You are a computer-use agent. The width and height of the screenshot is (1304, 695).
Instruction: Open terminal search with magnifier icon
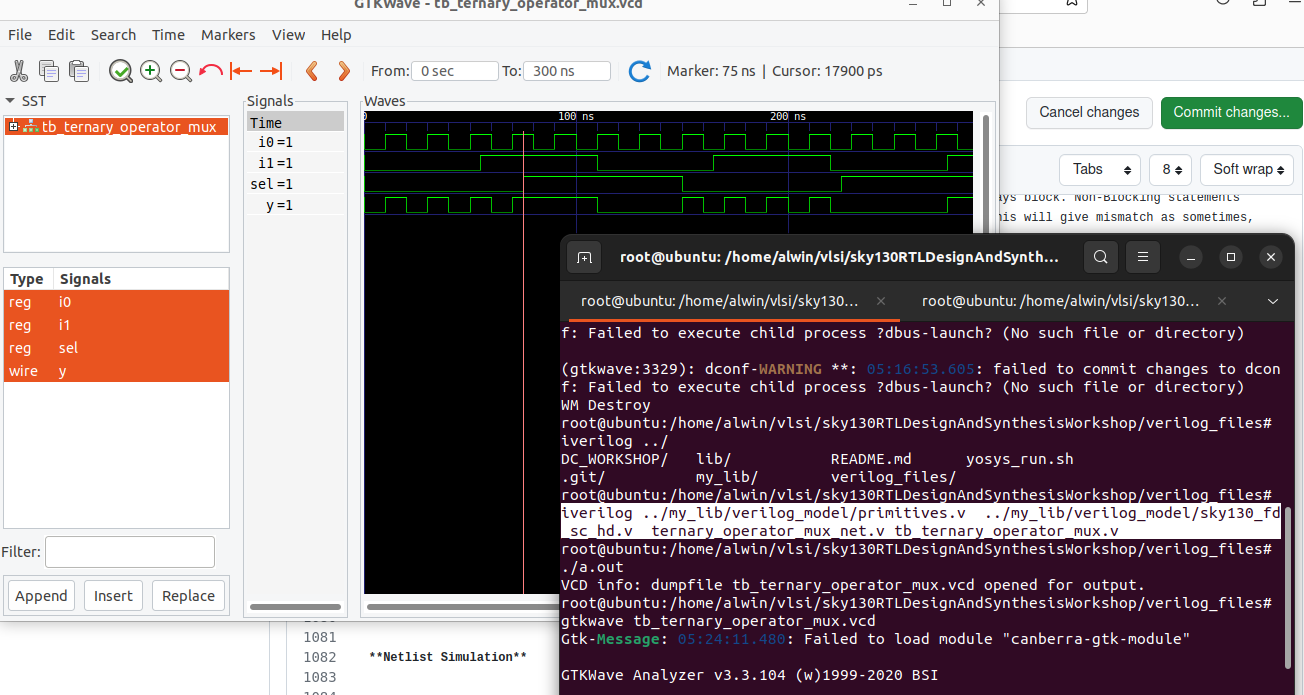coord(1100,257)
